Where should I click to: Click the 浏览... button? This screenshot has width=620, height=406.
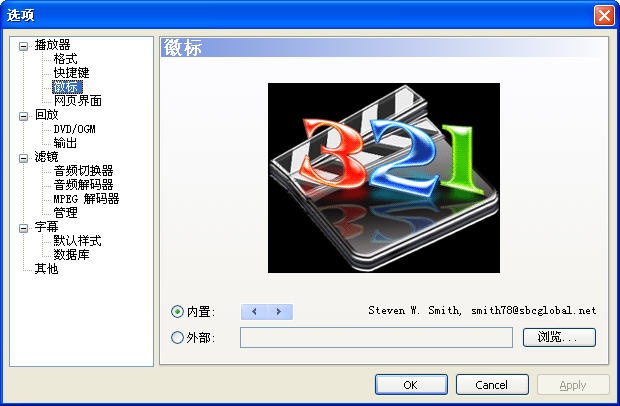coord(559,338)
